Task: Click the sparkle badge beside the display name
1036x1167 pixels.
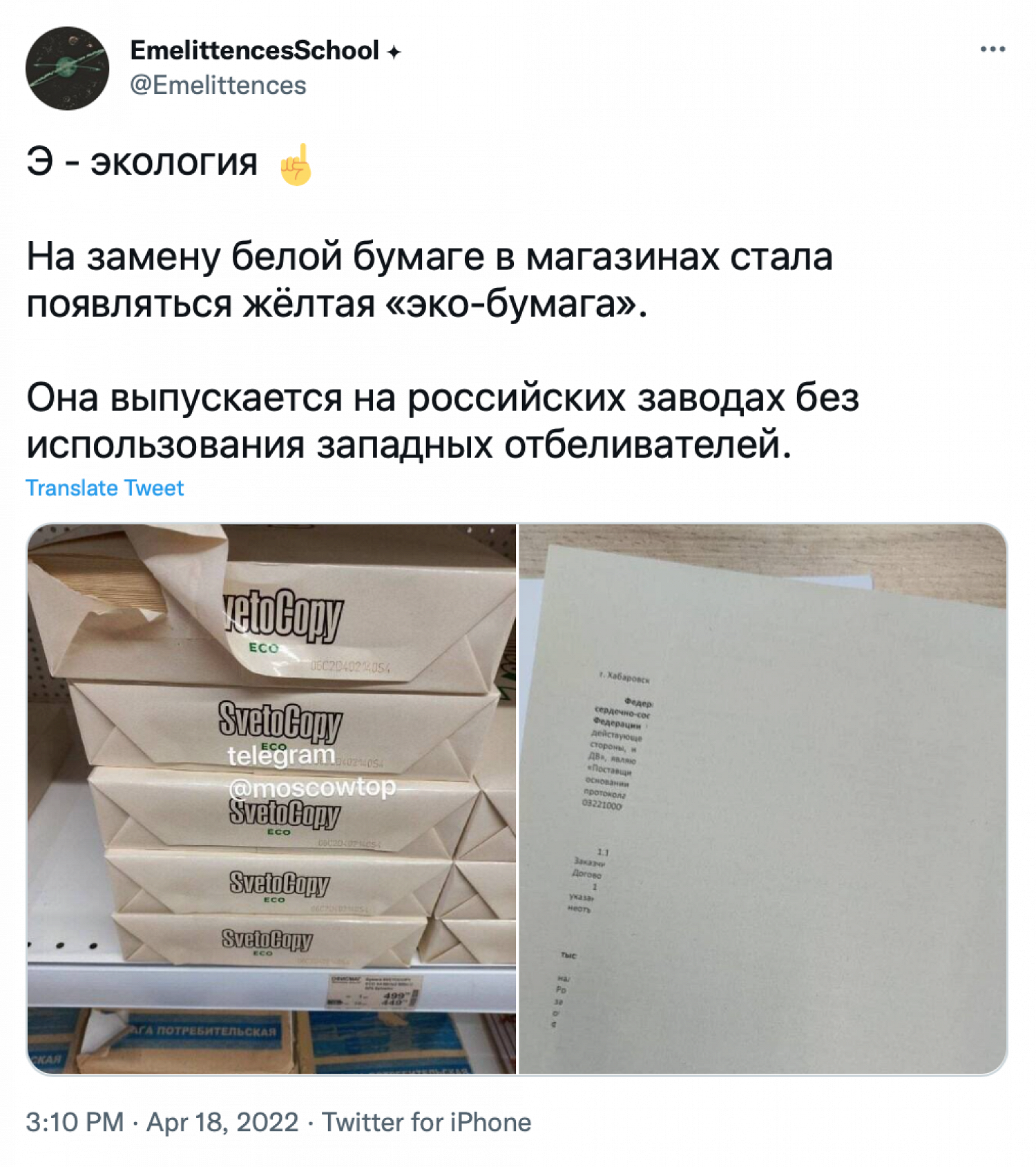Action: 394,52
